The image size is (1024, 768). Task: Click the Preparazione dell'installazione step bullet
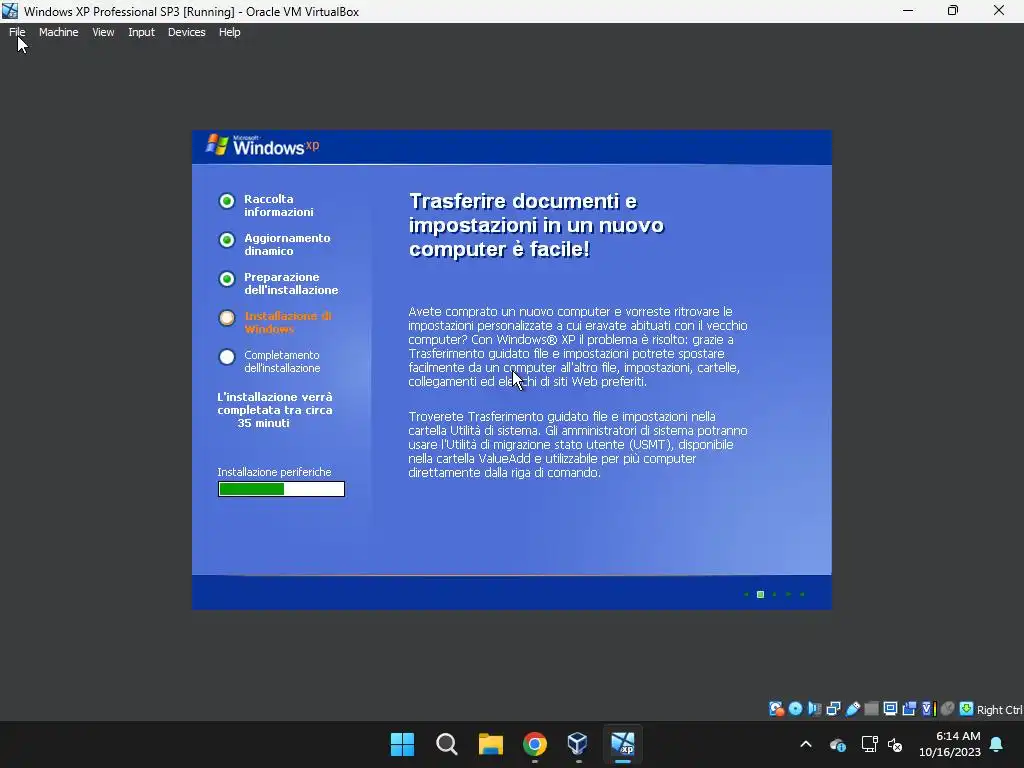click(x=227, y=280)
